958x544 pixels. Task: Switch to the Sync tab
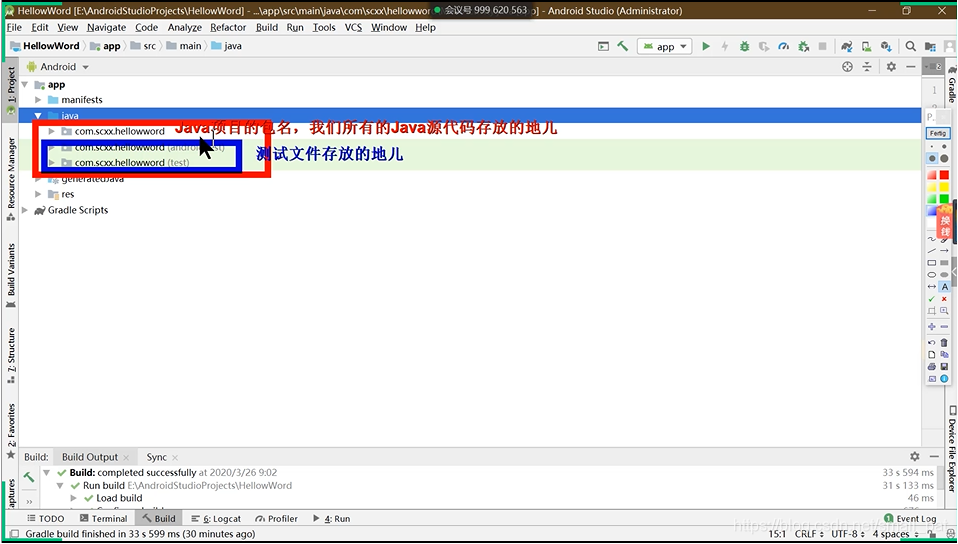tap(156, 457)
